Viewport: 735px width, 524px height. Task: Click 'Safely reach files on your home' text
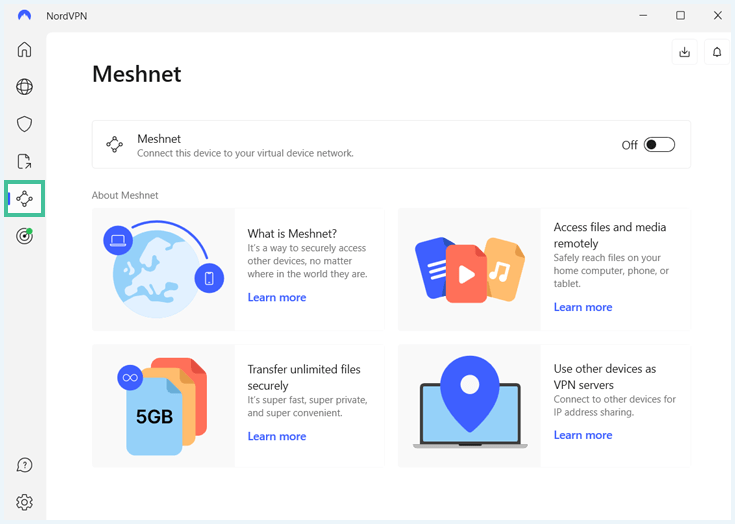[611, 270]
